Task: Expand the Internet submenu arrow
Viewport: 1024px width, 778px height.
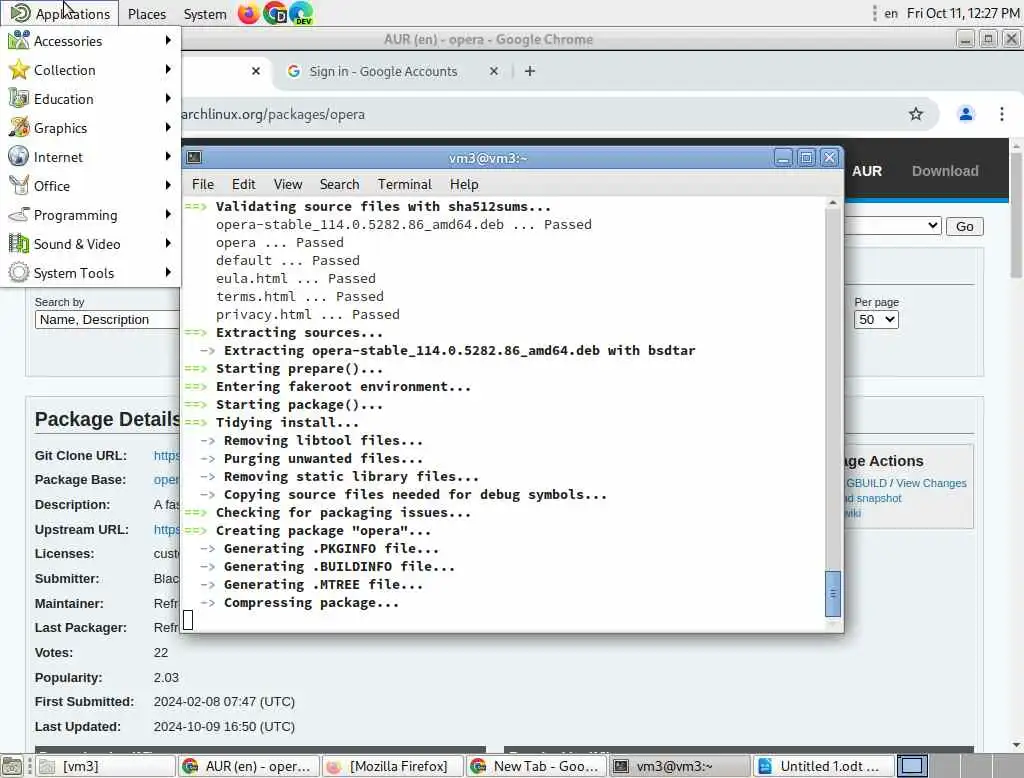Action: point(168,156)
